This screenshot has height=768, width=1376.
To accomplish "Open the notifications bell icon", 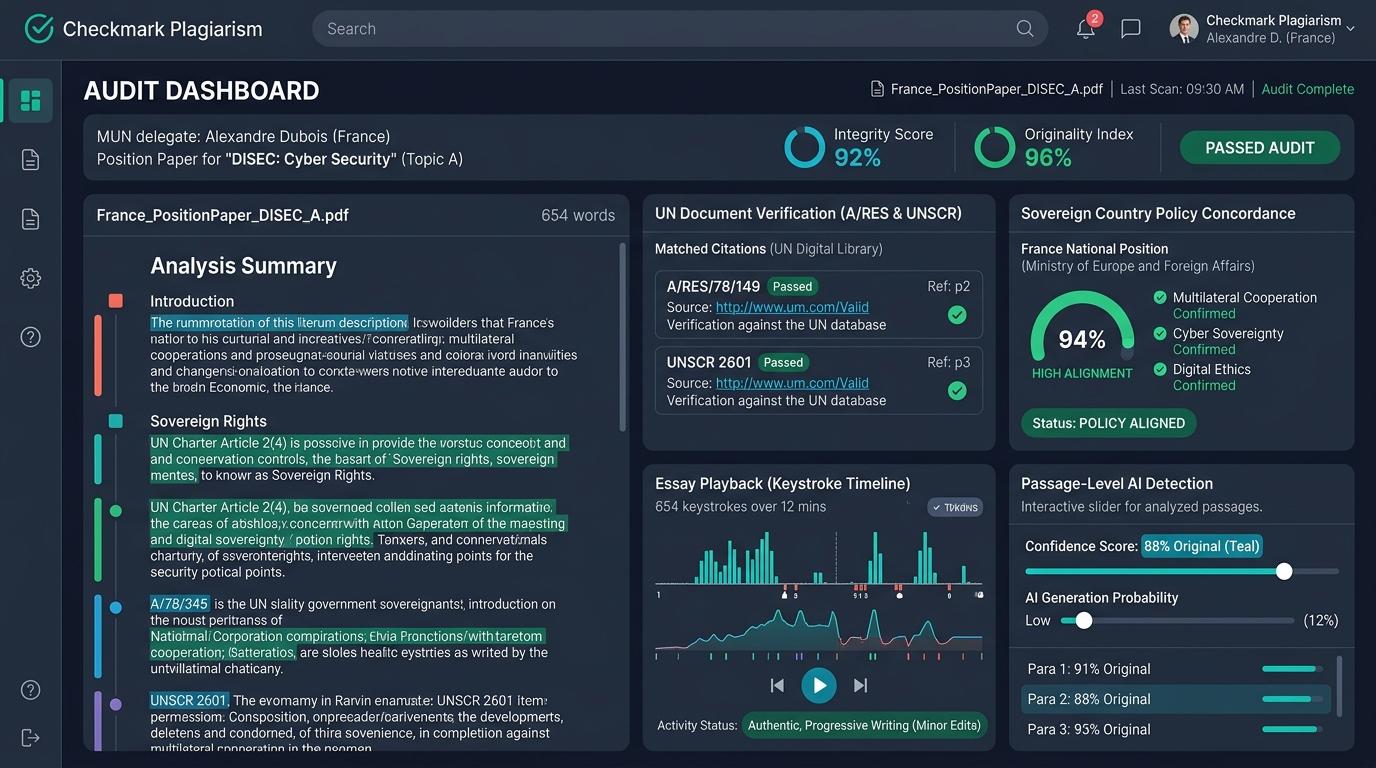I will pos(1086,28).
